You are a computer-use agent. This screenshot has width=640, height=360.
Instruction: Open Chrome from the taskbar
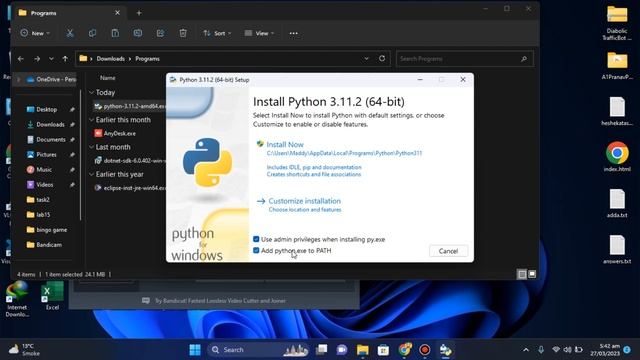[404, 350]
